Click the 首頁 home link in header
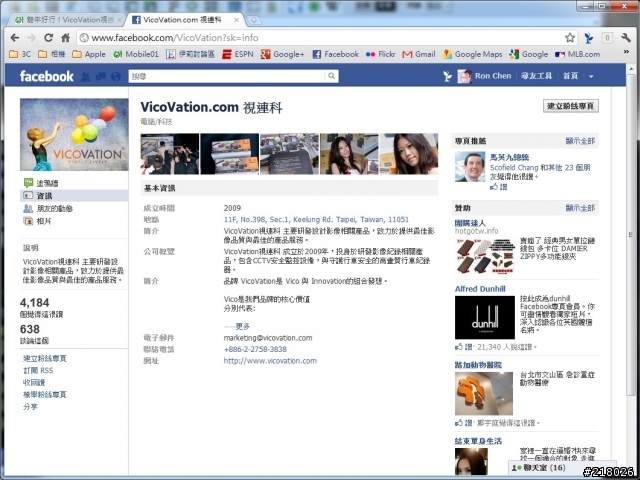This screenshot has height=480, width=640. pyautogui.click(x=571, y=76)
